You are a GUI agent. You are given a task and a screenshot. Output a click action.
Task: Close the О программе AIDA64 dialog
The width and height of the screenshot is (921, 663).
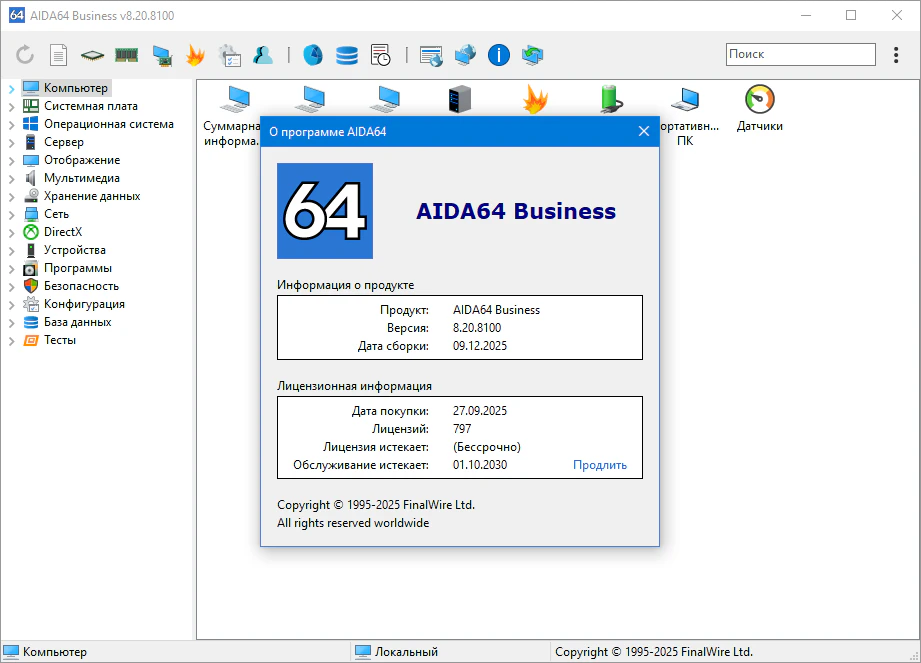pos(643,131)
